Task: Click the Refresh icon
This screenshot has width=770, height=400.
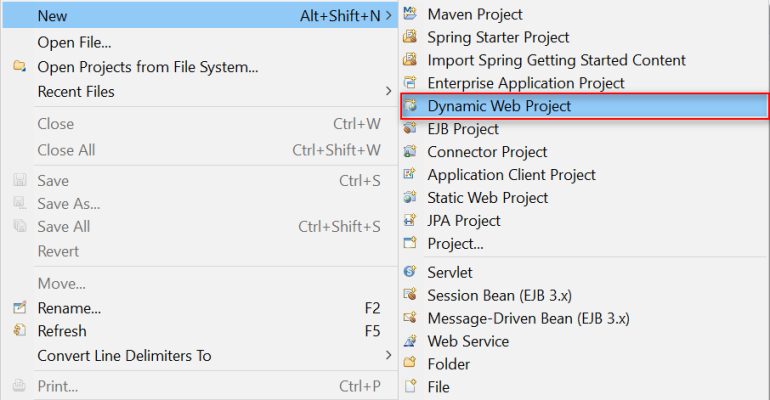Action: click(20, 330)
